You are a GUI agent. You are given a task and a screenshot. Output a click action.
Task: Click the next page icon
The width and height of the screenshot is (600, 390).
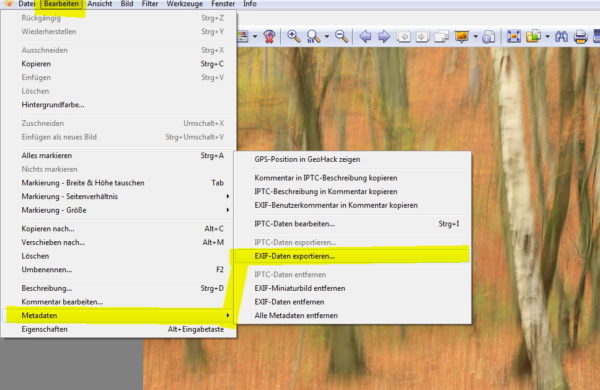(422, 37)
